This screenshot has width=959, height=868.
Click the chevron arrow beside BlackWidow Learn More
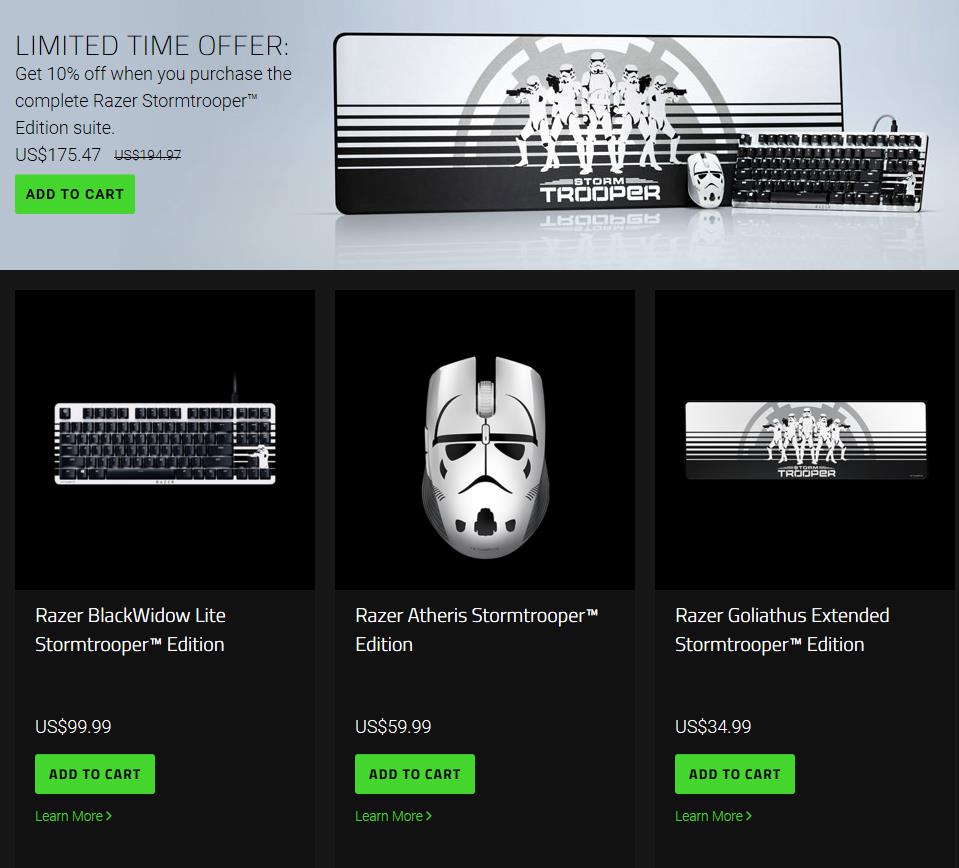pyautogui.click(x=109, y=816)
